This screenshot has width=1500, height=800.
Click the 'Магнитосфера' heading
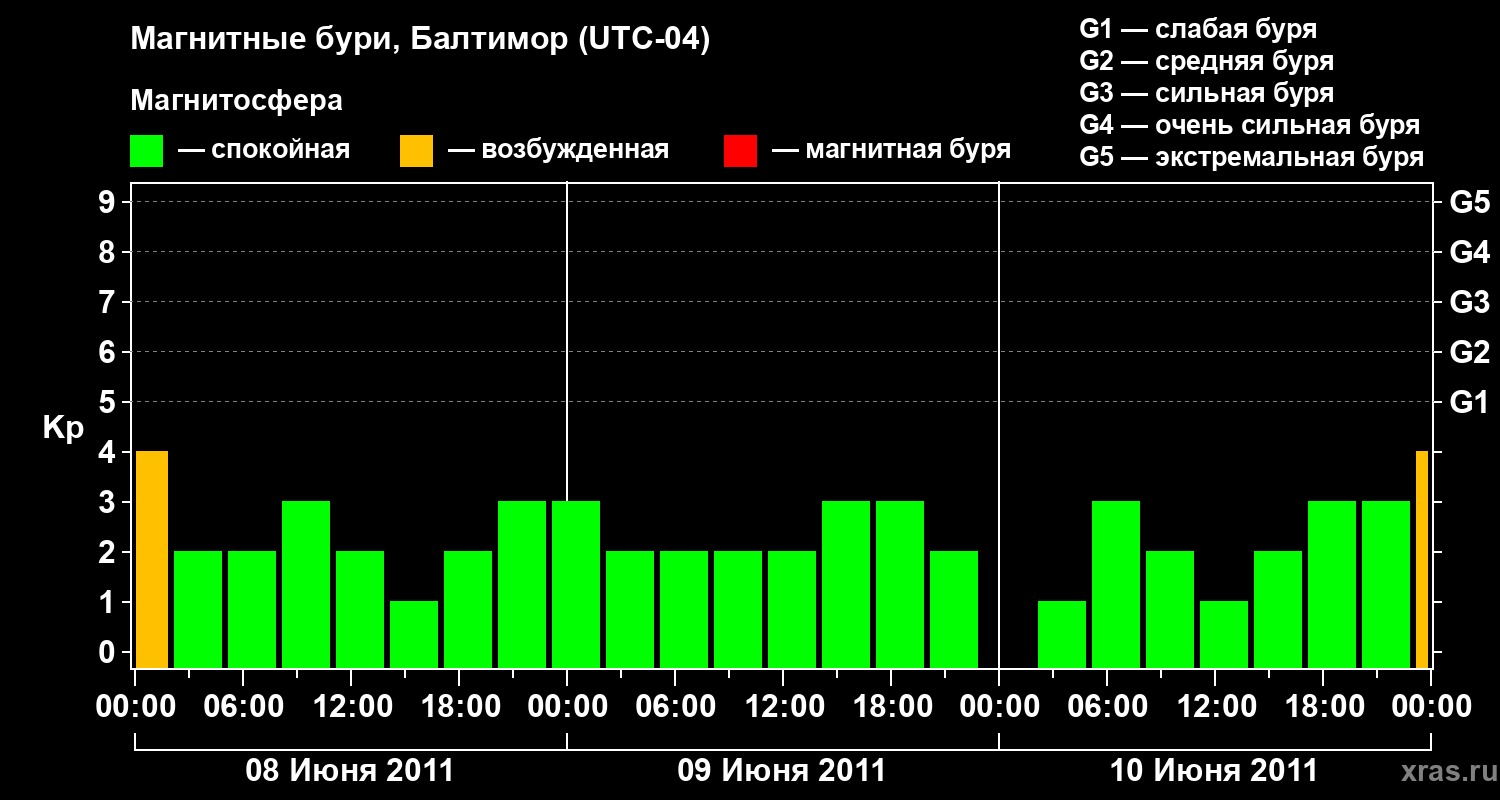[236, 101]
